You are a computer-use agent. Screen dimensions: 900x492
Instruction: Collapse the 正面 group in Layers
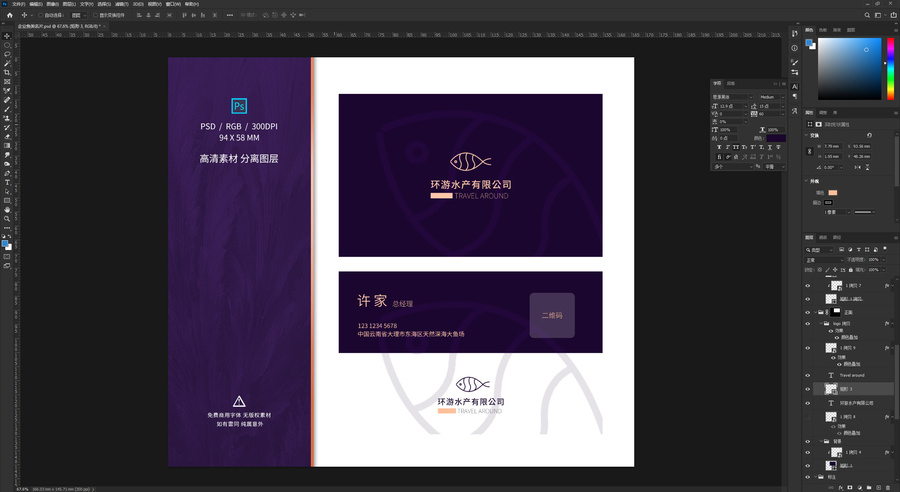815,312
